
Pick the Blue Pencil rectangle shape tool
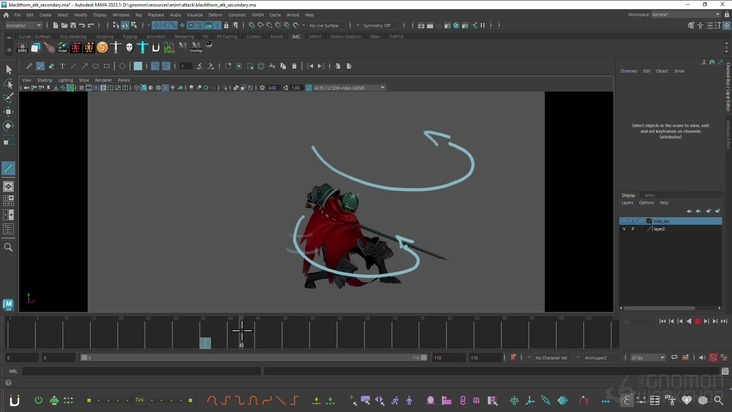(107, 66)
